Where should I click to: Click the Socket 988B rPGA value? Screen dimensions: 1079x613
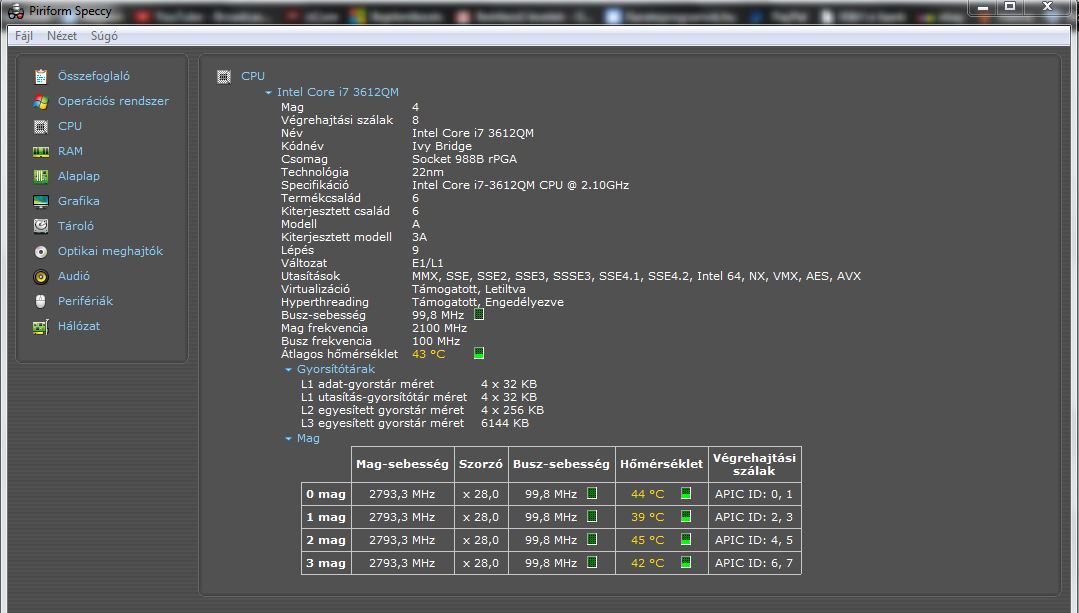tap(464, 159)
